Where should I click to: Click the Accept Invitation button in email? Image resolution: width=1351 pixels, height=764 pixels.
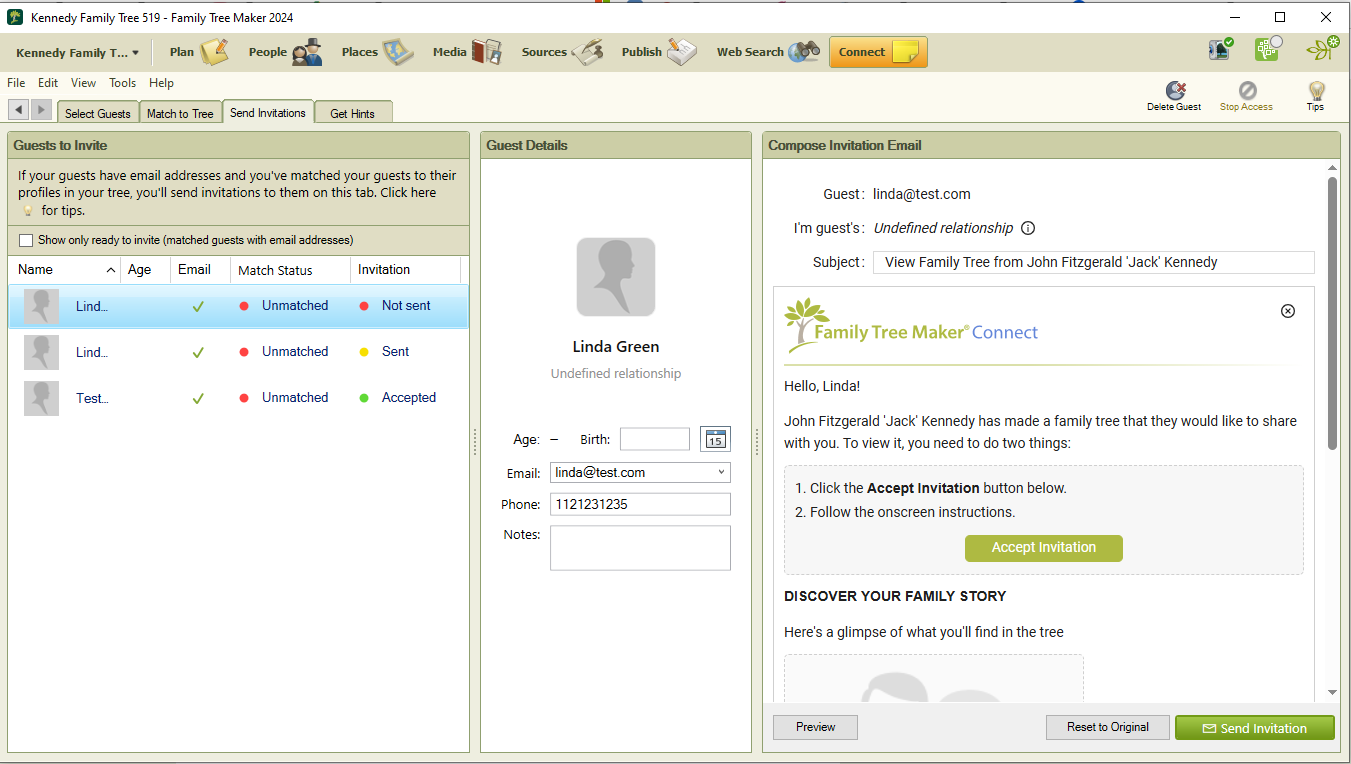[x=1044, y=548]
